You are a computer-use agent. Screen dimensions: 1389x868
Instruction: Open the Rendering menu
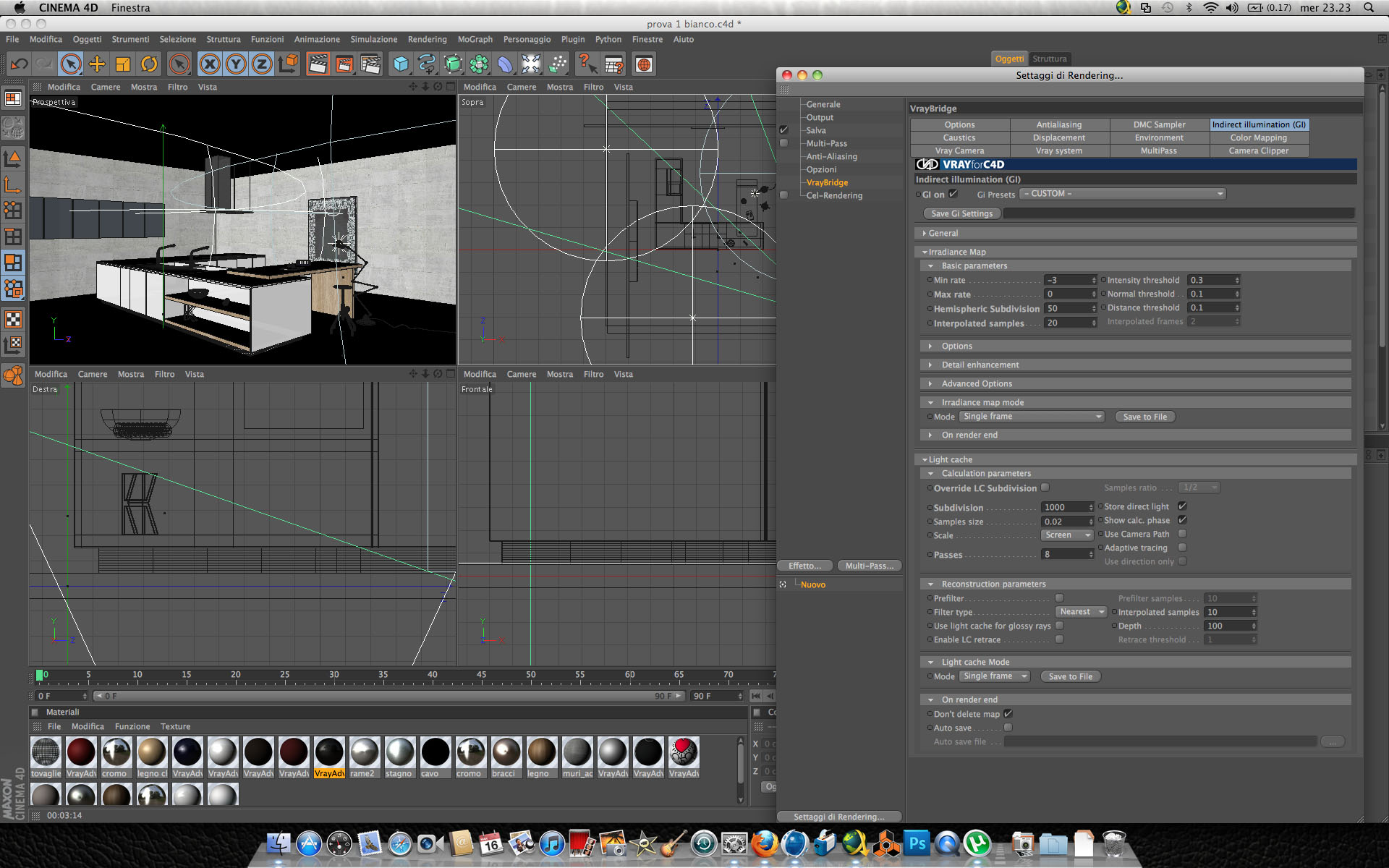[427, 39]
